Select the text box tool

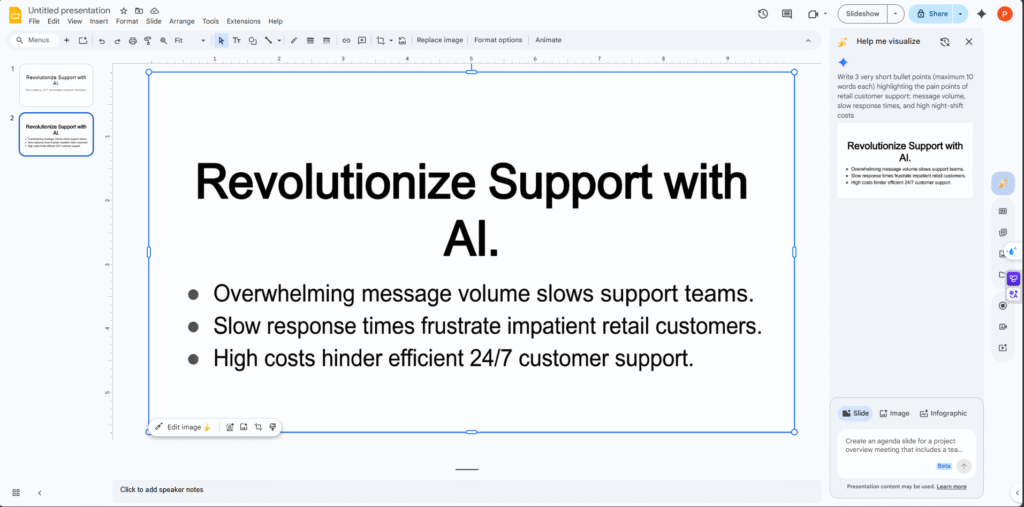click(237, 40)
